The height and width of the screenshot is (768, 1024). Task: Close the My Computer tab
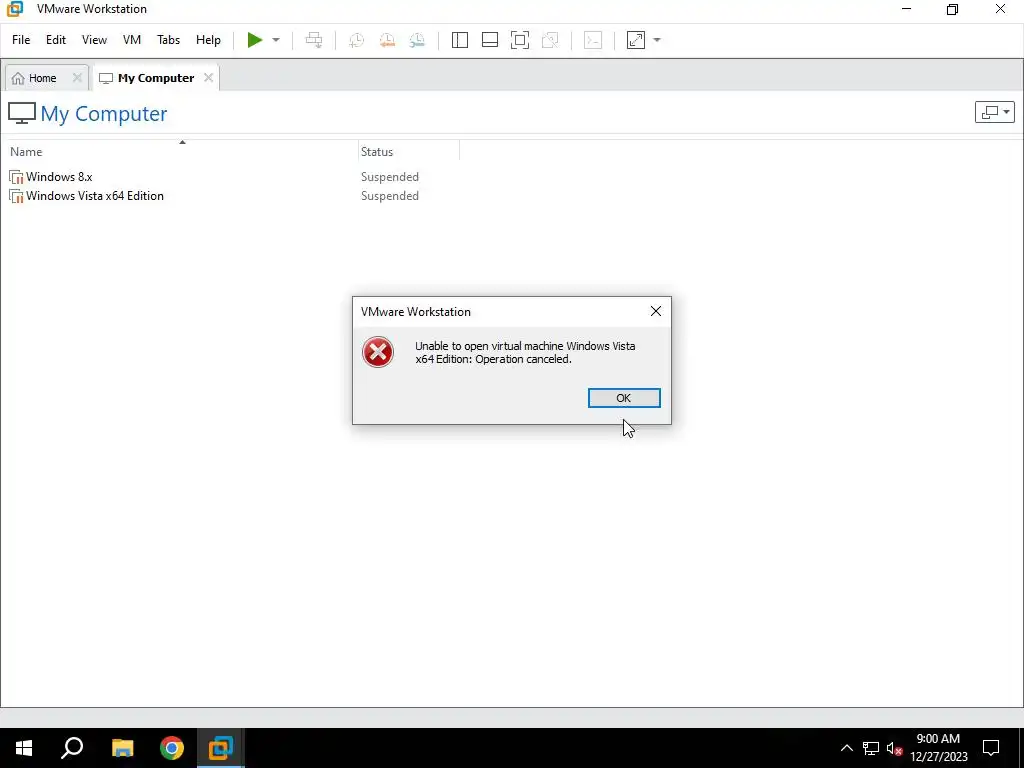[x=208, y=78]
